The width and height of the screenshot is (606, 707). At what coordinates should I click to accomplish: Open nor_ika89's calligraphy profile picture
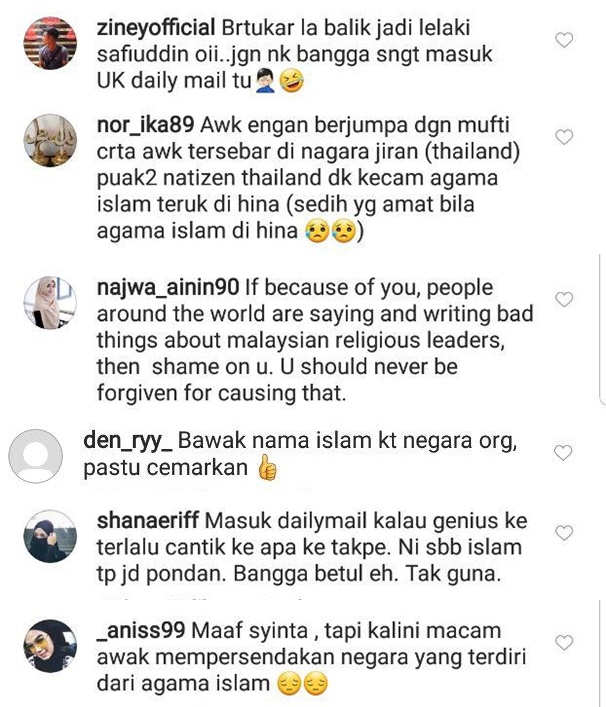50,140
